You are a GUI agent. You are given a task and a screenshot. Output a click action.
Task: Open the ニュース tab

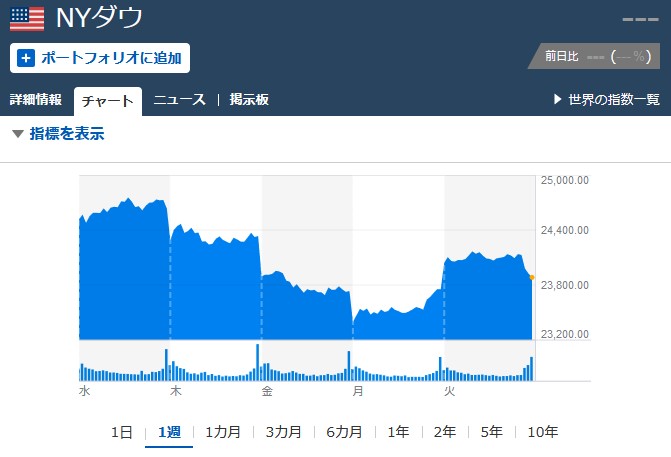pos(179,100)
